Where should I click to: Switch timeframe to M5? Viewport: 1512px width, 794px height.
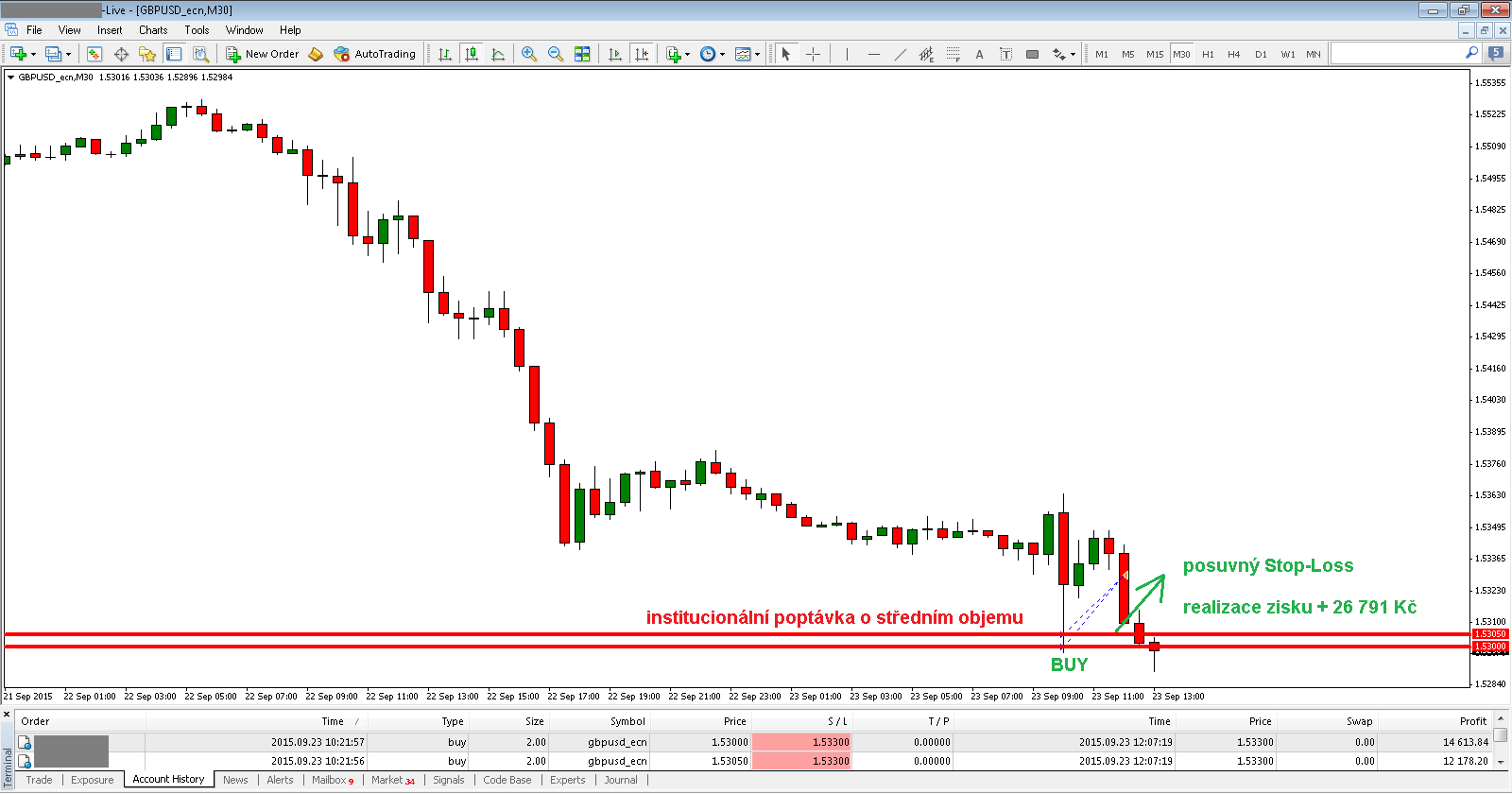click(x=1128, y=54)
